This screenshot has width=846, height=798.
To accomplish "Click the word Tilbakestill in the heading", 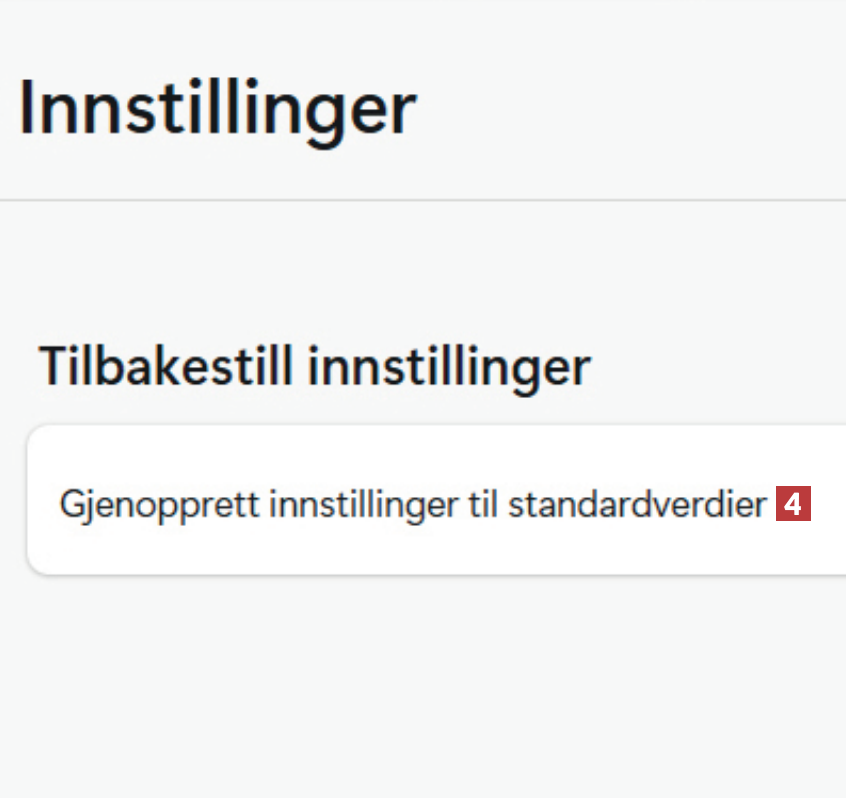I will coord(167,367).
